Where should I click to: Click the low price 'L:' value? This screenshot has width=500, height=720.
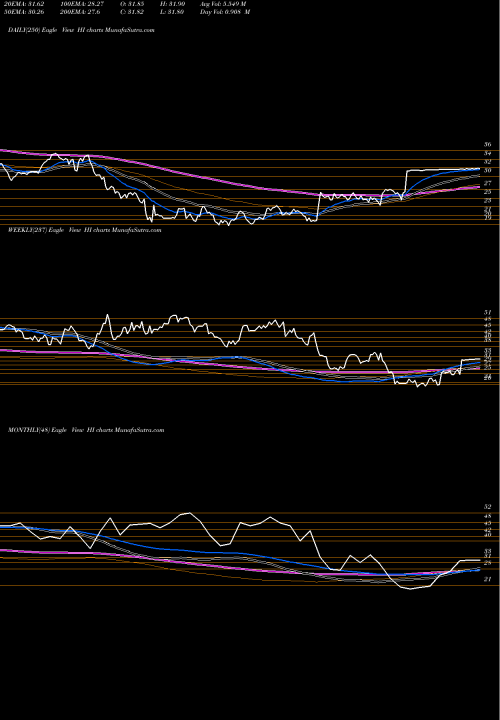(x=173, y=12)
